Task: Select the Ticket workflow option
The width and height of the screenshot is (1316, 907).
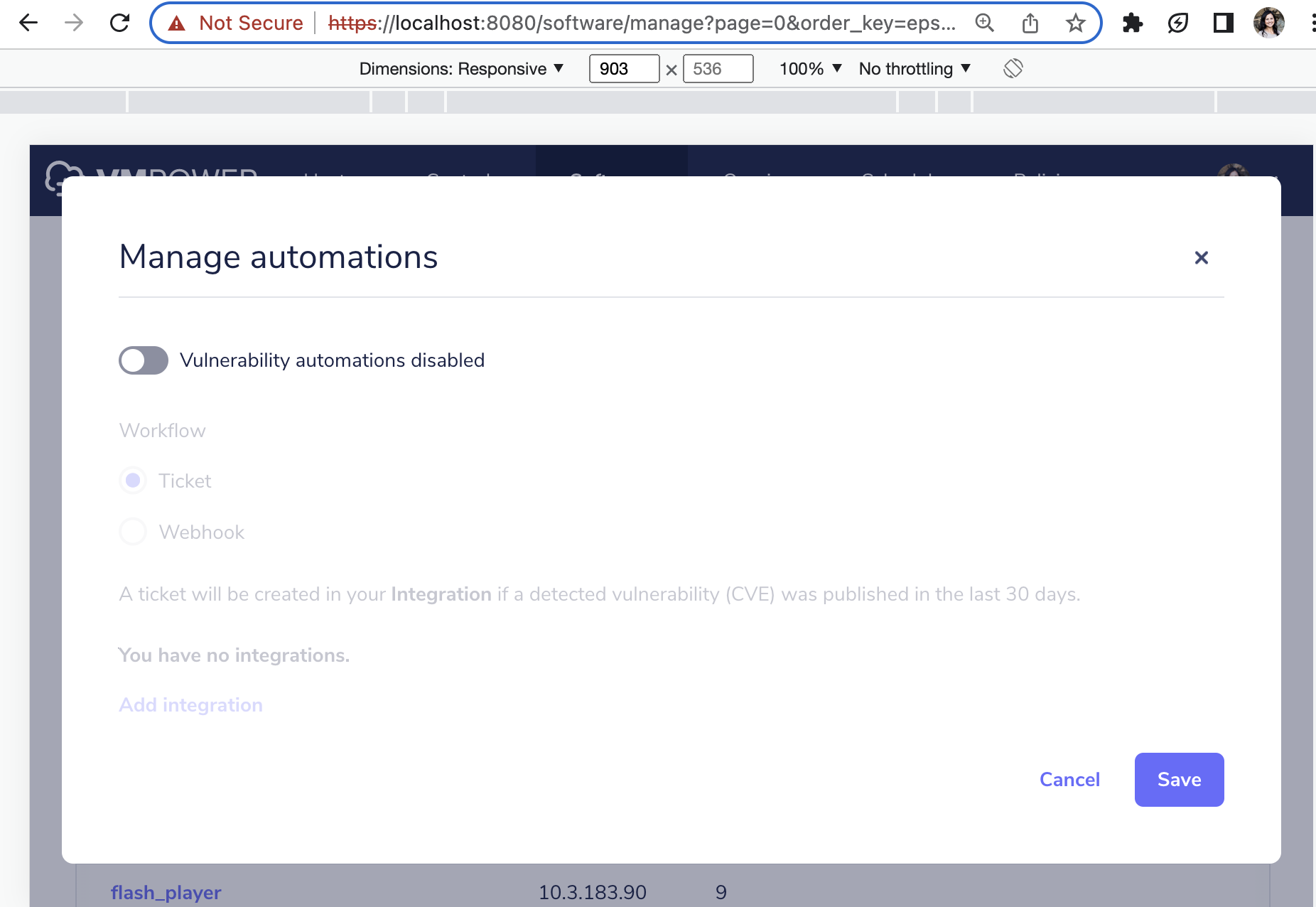Action: pyautogui.click(x=132, y=481)
